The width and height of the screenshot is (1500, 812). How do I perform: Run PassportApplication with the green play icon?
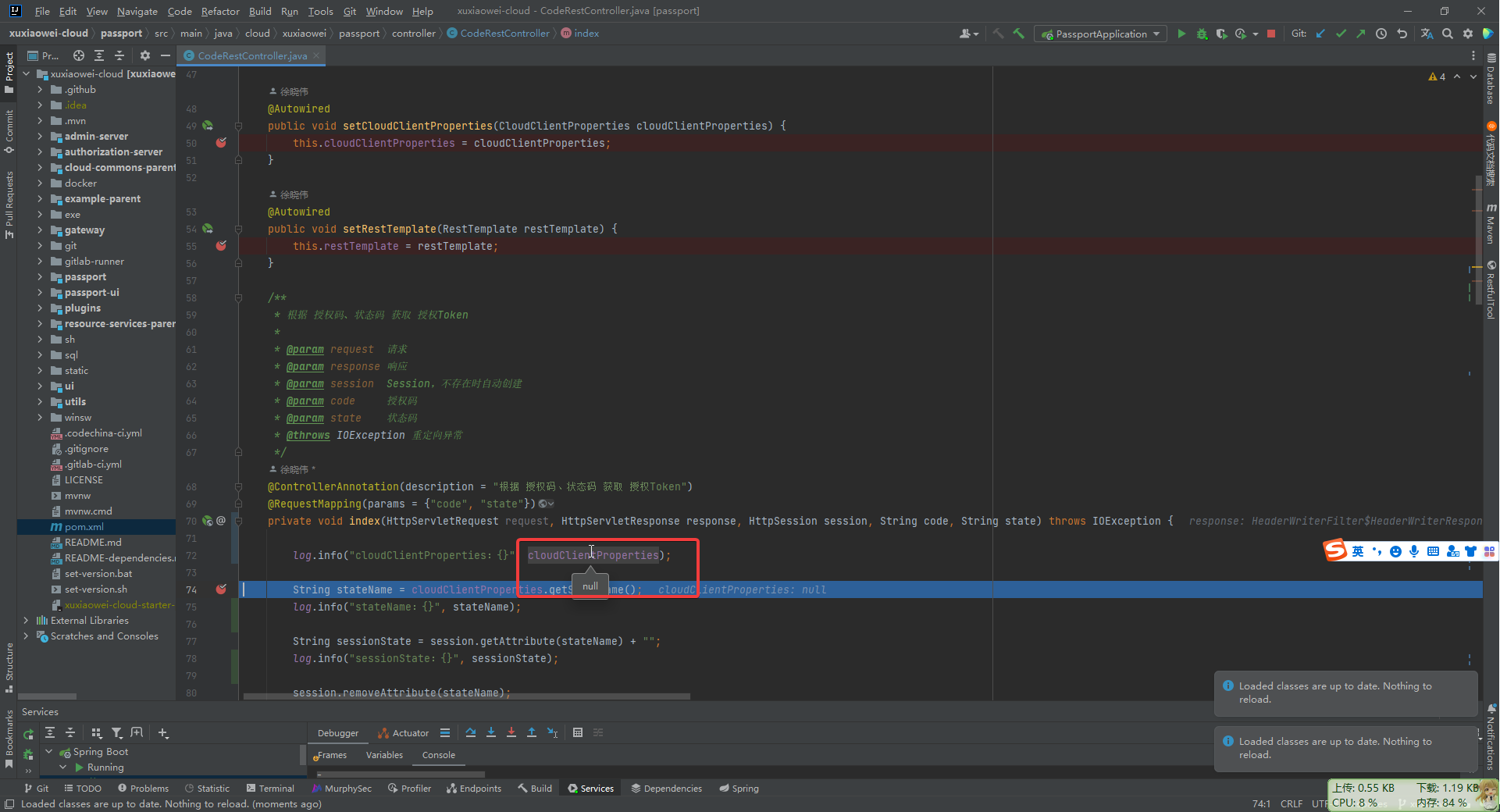[x=1181, y=34]
